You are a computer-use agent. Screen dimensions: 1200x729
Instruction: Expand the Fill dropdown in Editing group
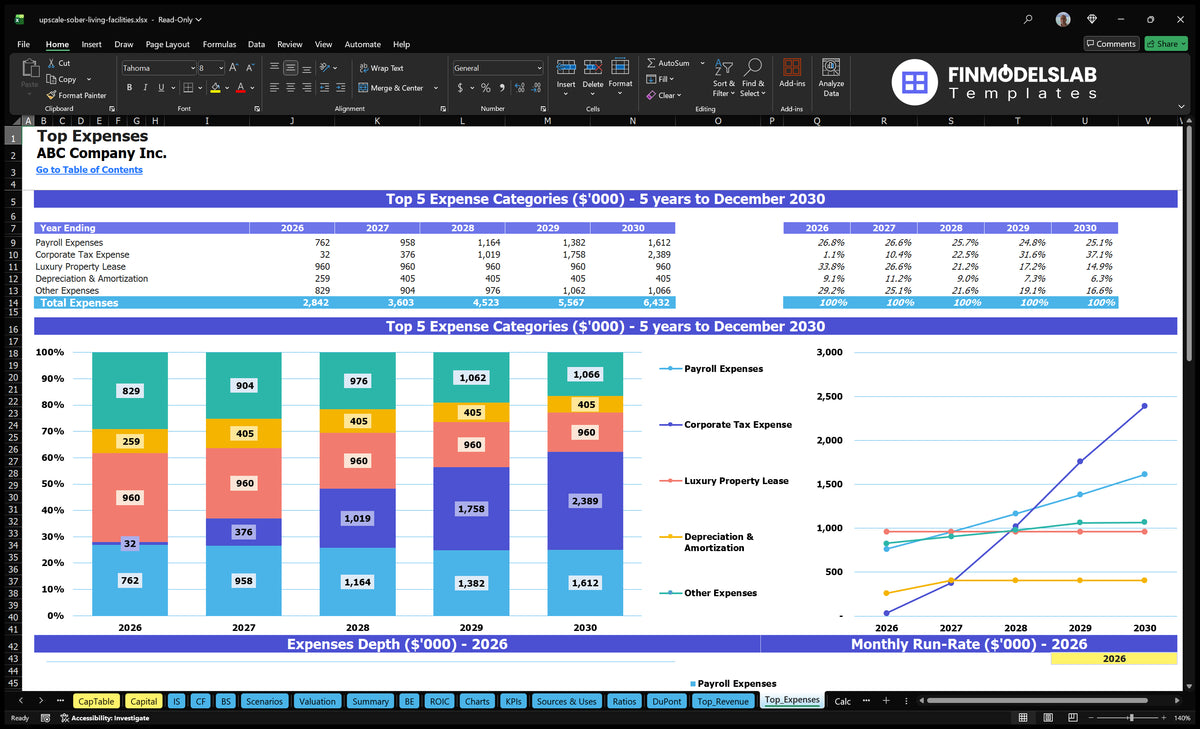(x=672, y=79)
